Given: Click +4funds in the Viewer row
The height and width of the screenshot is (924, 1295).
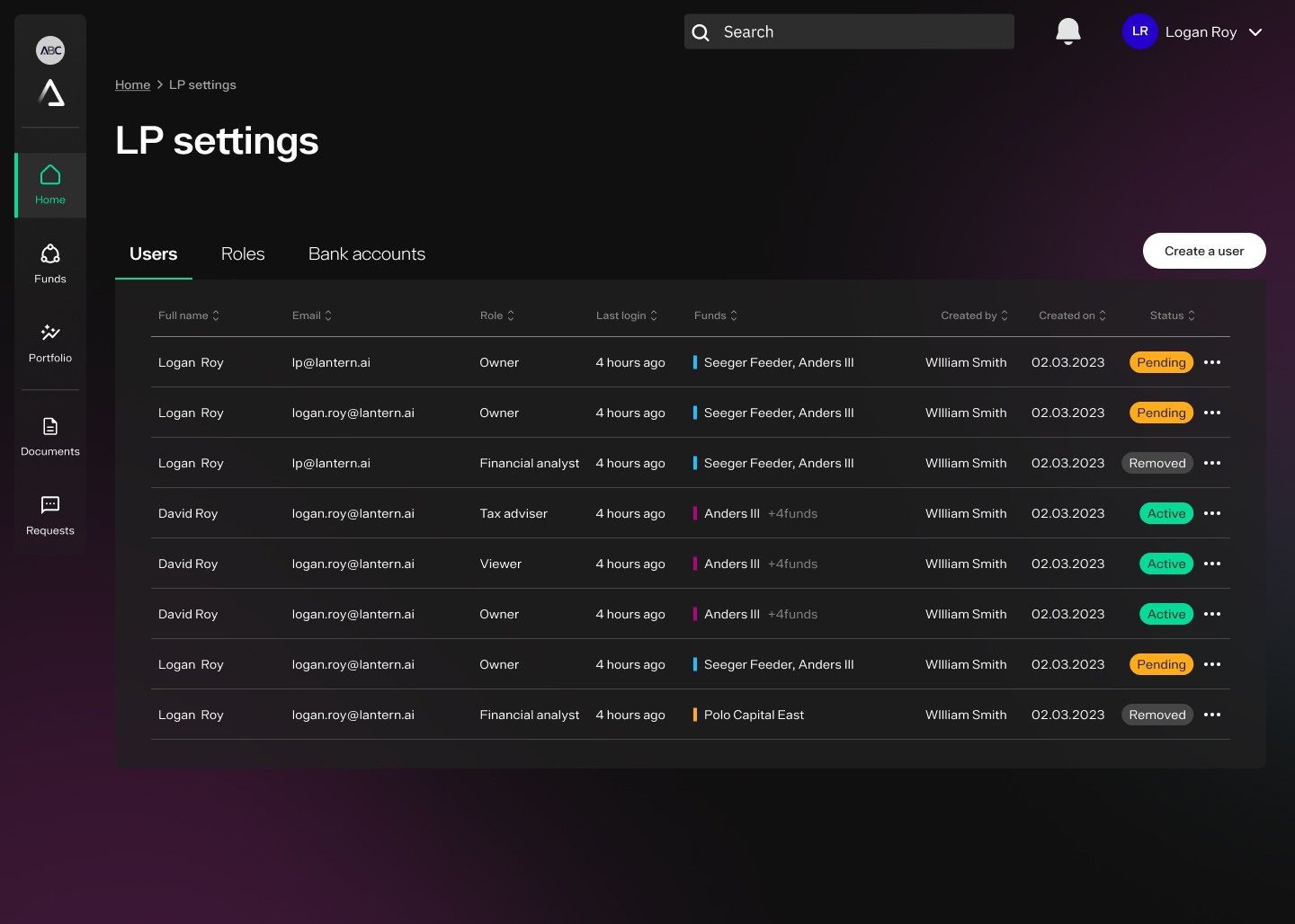Looking at the screenshot, I should point(792,564).
